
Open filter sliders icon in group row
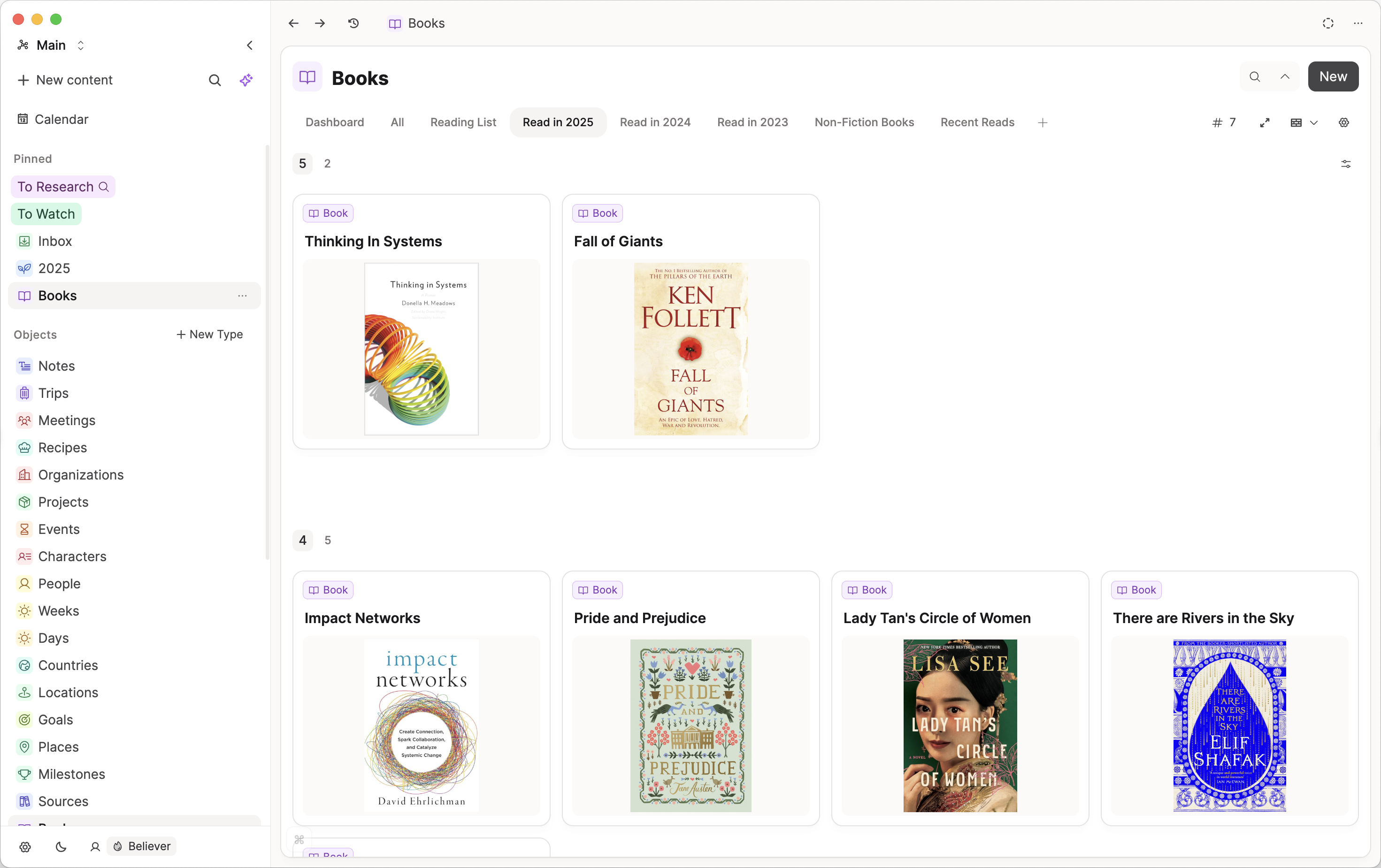1345,164
